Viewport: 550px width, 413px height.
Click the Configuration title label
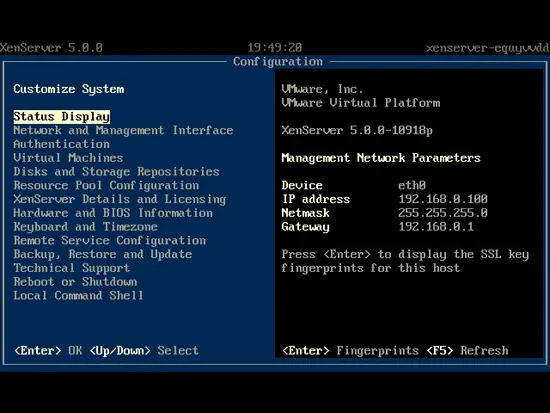[278, 62]
